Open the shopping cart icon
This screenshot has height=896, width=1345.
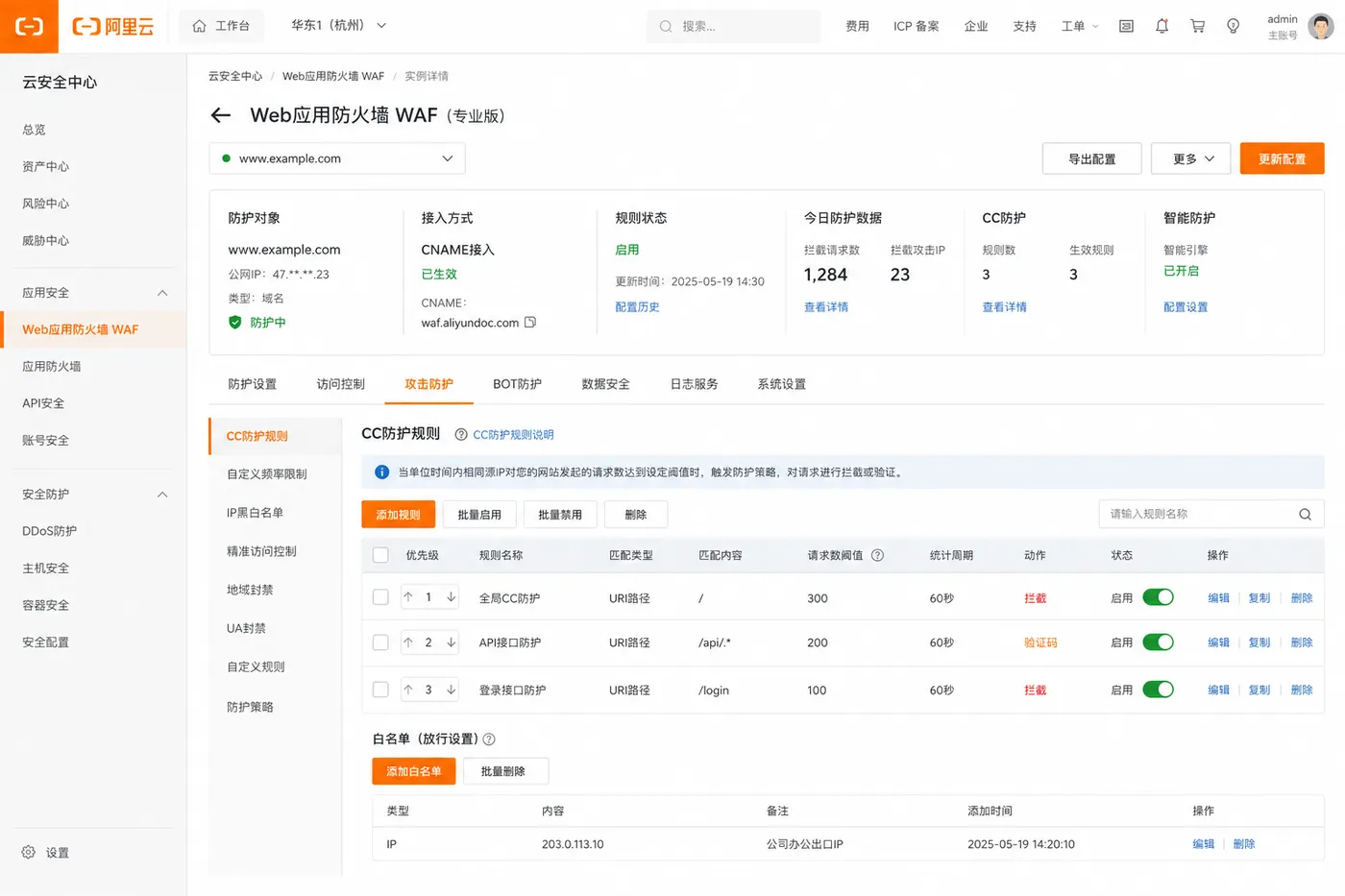[x=1197, y=26]
